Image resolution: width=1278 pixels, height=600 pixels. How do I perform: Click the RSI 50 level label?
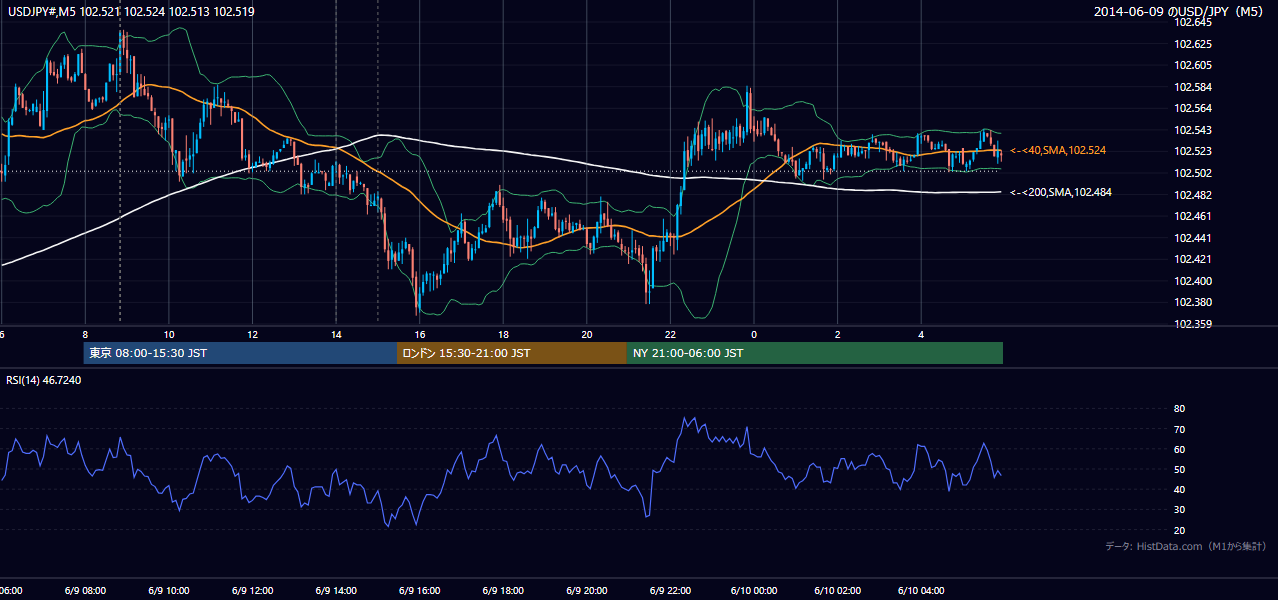click(x=1179, y=469)
